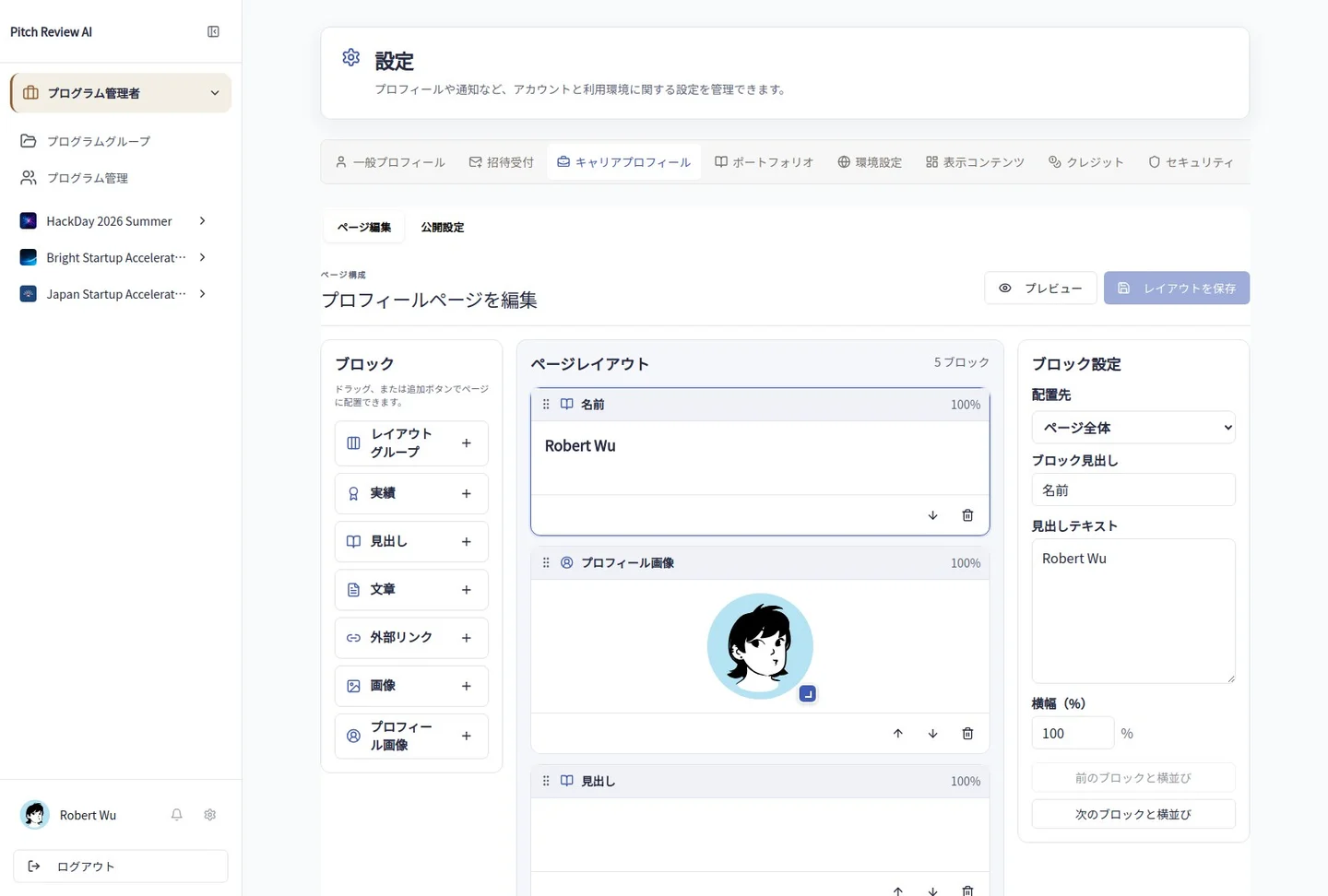Viewport: 1328px width, 896px height.
Task: Click the resize corner badge on profile image
Action: coord(808,694)
